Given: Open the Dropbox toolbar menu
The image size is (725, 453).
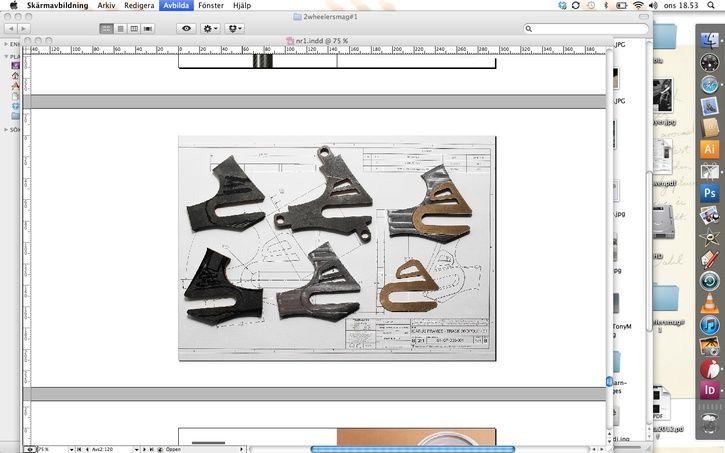Looking at the screenshot, I should point(235,29).
